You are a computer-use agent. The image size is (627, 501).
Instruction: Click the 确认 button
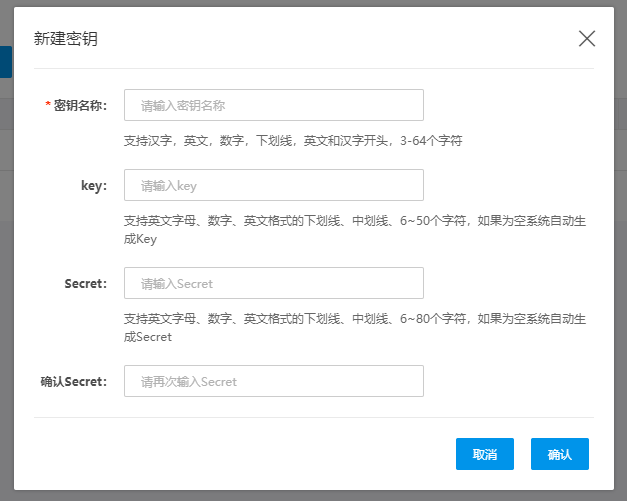[559, 454]
